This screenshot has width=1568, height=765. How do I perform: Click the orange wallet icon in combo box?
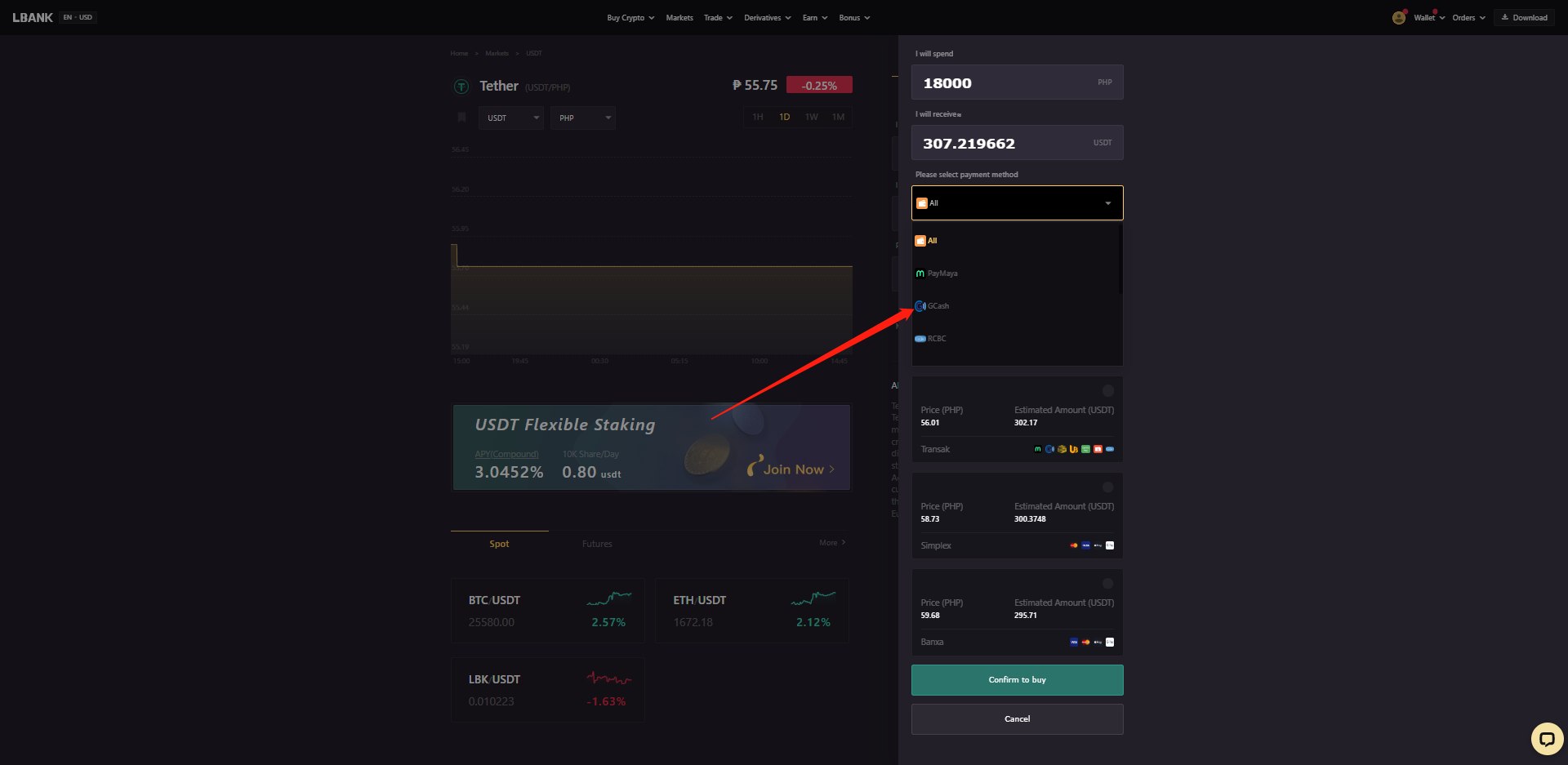click(x=922, y=203)
